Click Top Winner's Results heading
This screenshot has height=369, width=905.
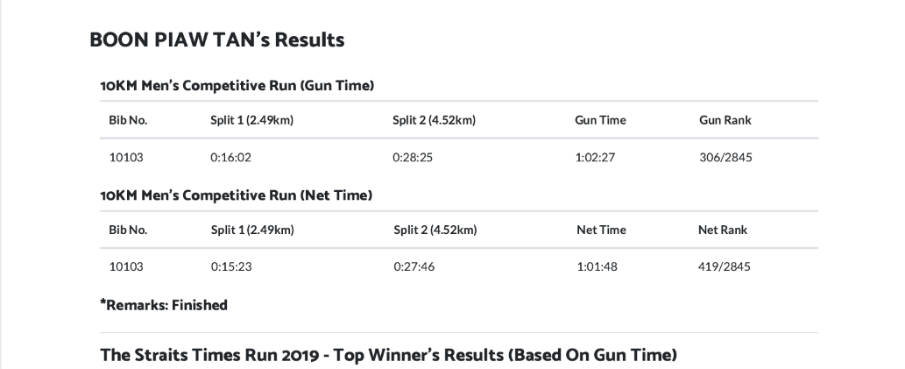pos(388,355)
